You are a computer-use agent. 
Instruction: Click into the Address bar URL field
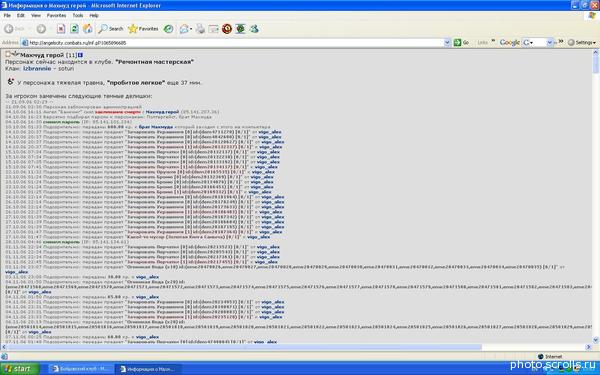[x=235, y=43]
